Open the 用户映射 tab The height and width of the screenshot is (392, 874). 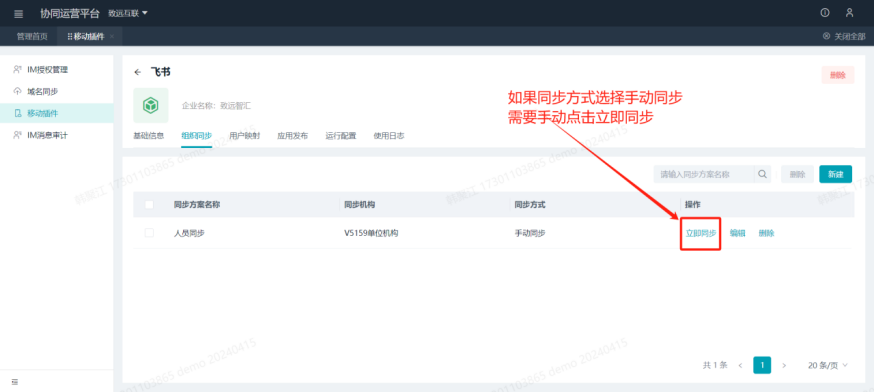244,135
